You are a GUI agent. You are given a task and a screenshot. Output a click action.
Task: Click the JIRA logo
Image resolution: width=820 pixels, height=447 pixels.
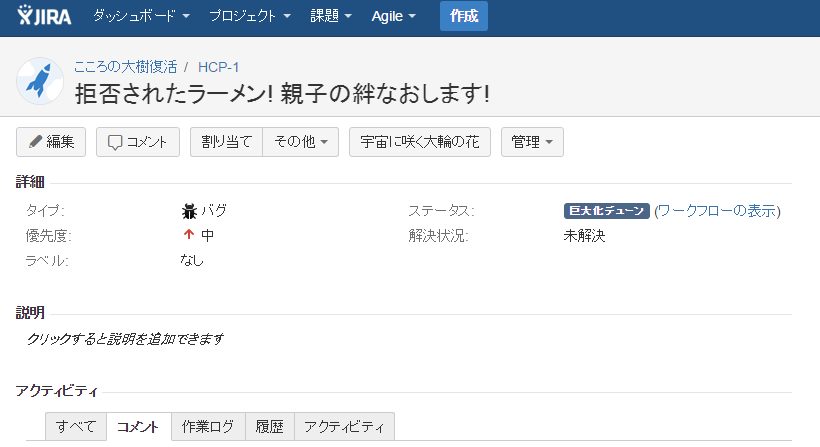[44, 16]
